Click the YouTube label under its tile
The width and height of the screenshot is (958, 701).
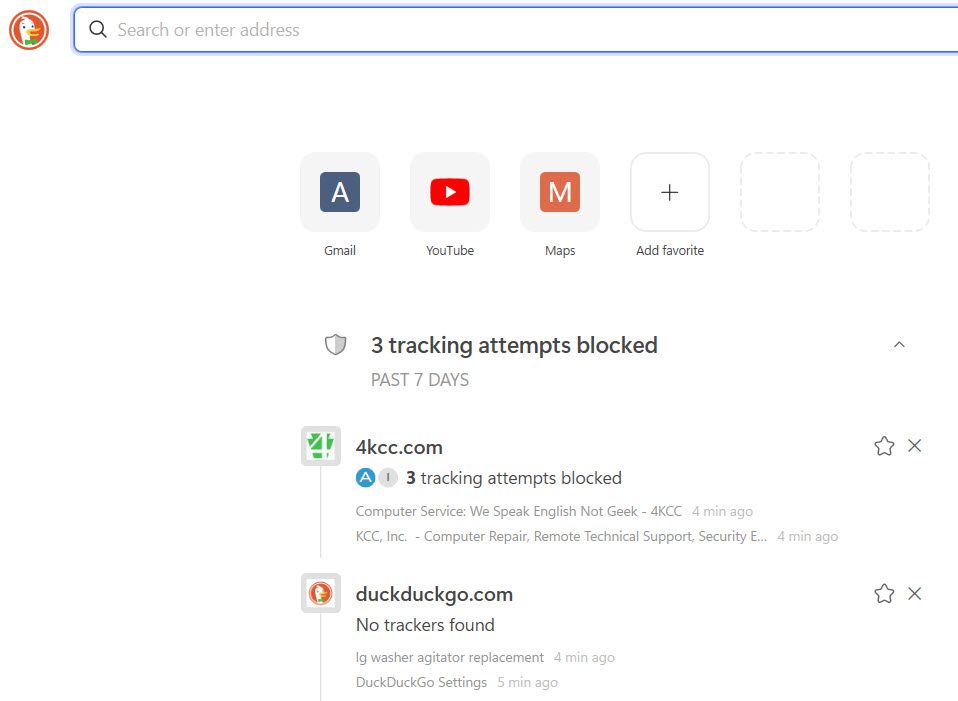tap(450, 250)
